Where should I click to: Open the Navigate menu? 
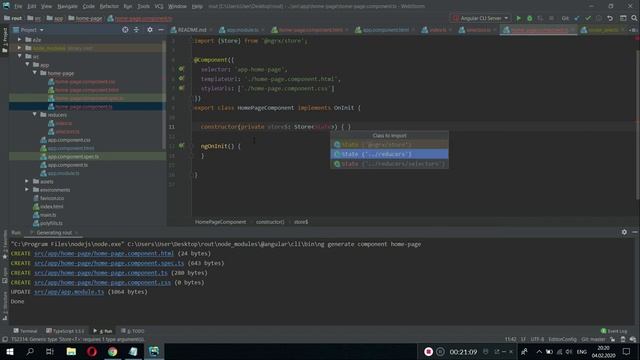67,6
